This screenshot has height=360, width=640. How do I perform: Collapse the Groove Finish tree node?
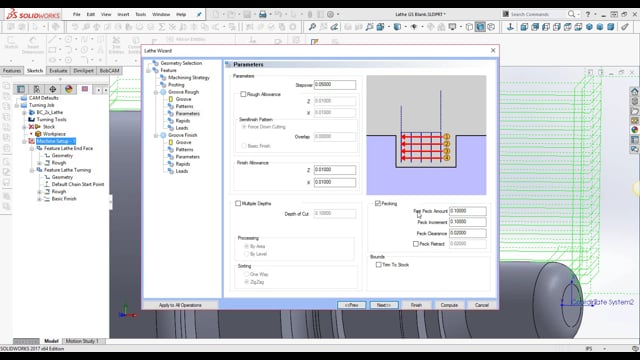coord(156,135)
